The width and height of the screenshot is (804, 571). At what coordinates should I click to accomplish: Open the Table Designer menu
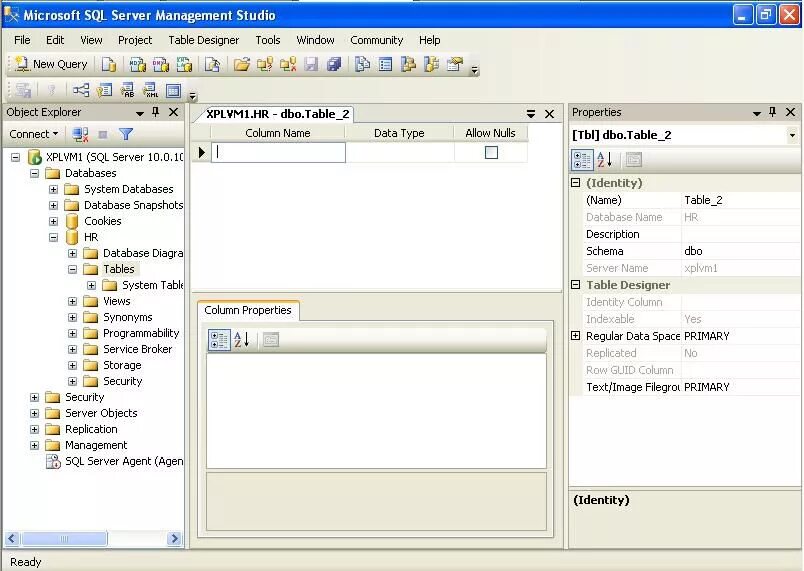point(204,40)
